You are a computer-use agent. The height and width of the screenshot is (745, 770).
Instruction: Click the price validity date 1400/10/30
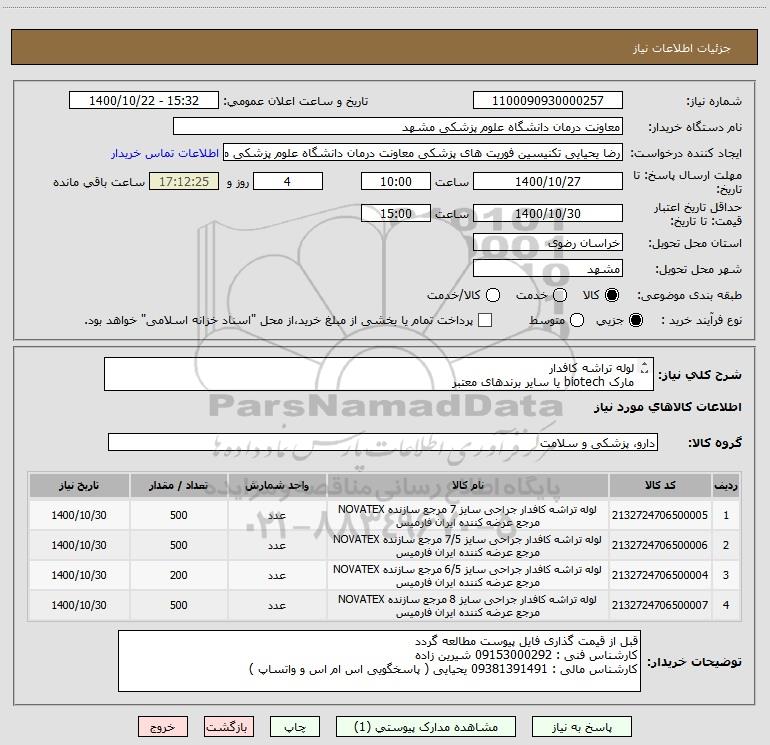tap(548, 213)
